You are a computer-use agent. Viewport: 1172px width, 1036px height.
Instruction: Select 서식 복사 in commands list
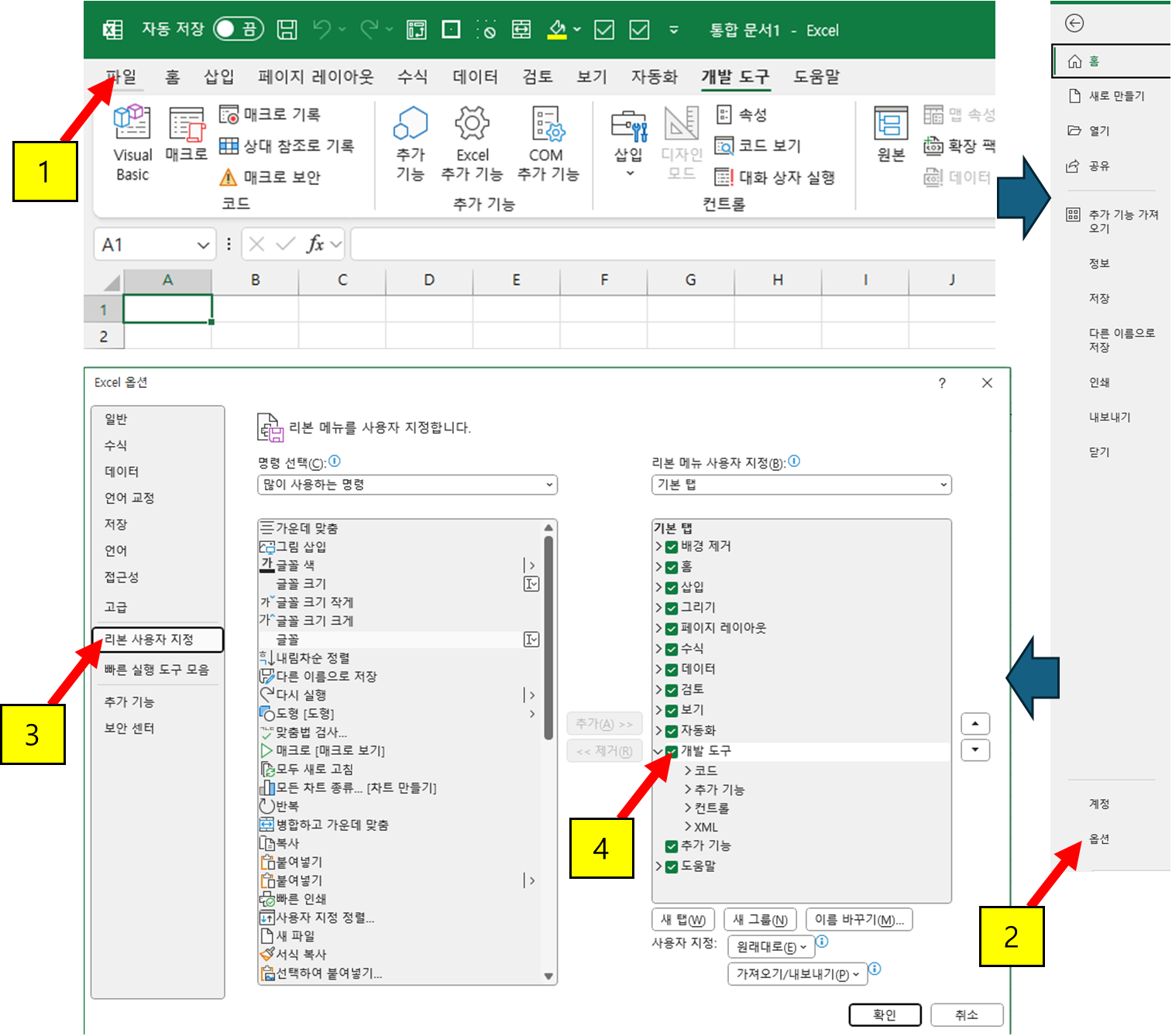point(400,955)
